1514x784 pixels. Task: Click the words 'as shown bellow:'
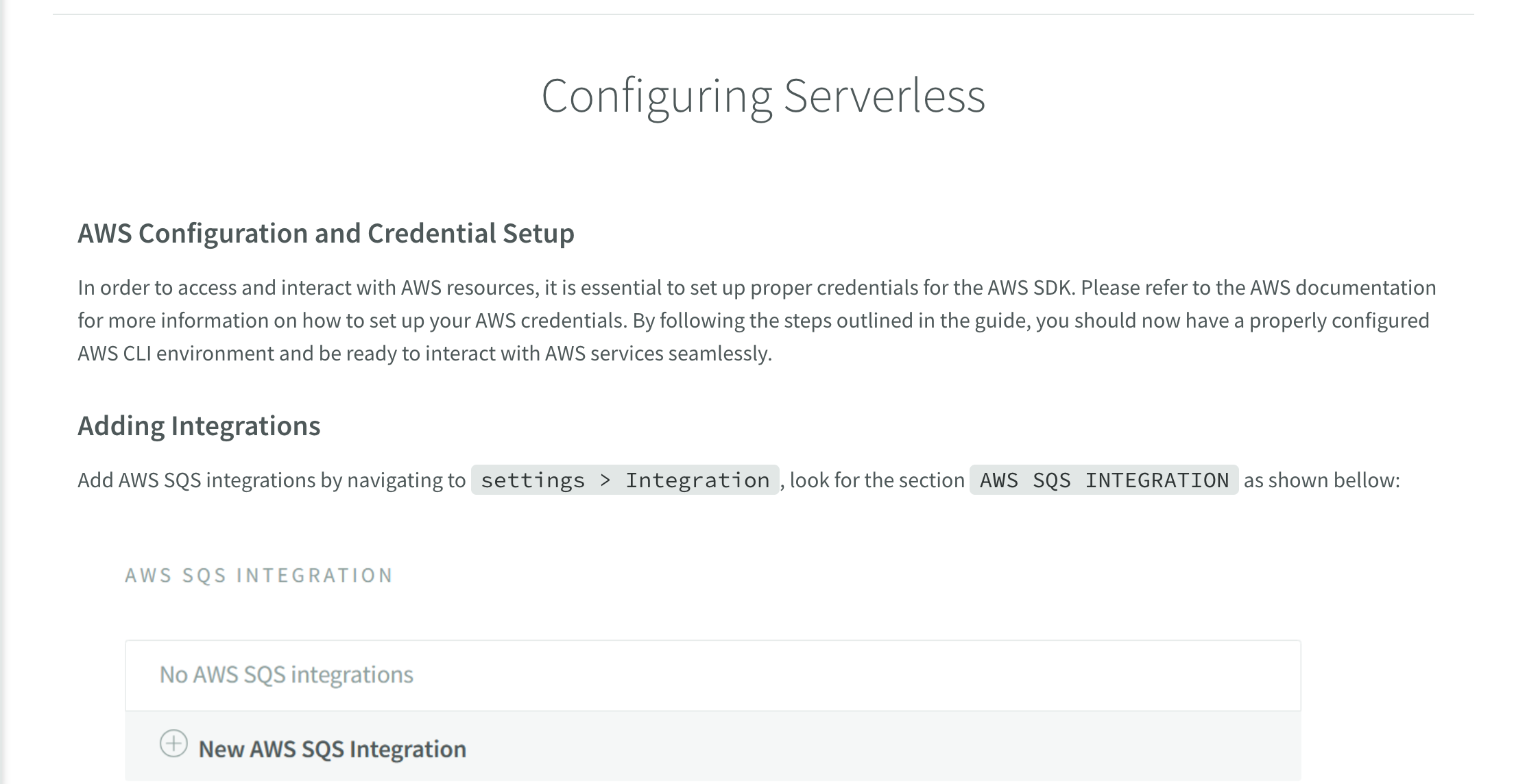pos(1321,480)
